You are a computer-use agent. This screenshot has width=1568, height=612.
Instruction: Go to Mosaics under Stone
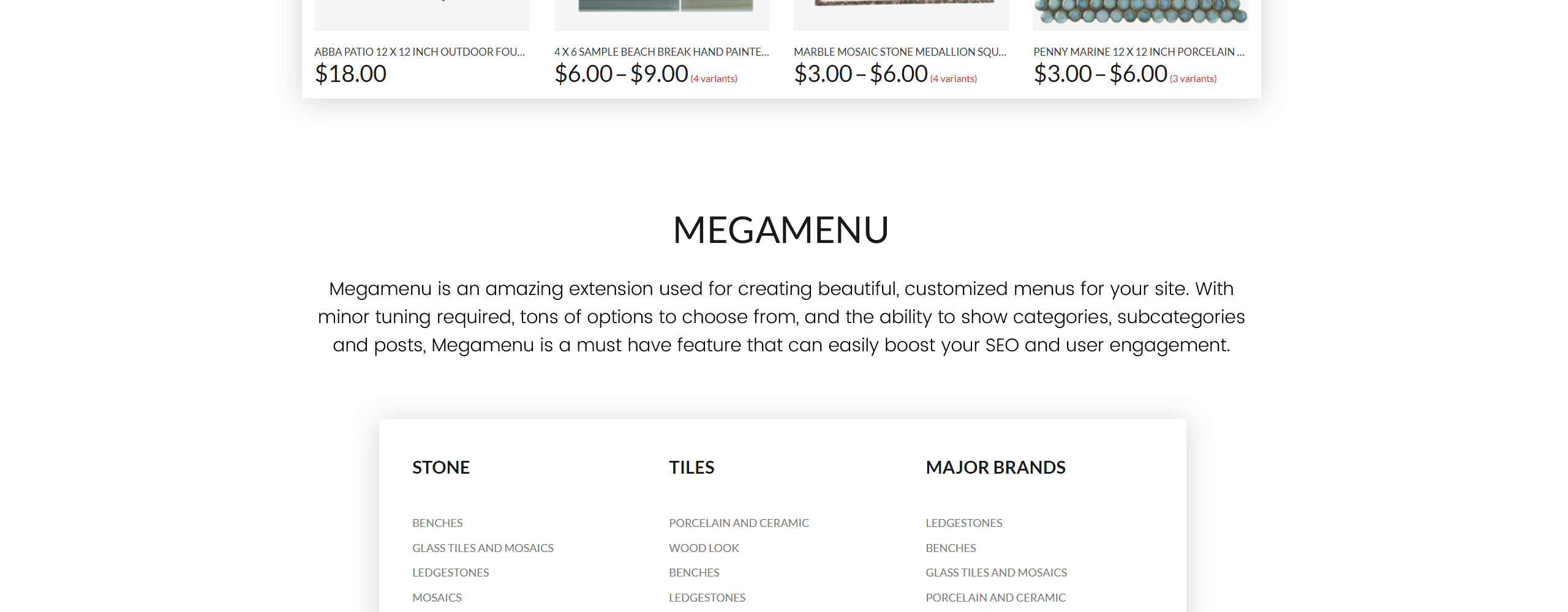(437, 598)
